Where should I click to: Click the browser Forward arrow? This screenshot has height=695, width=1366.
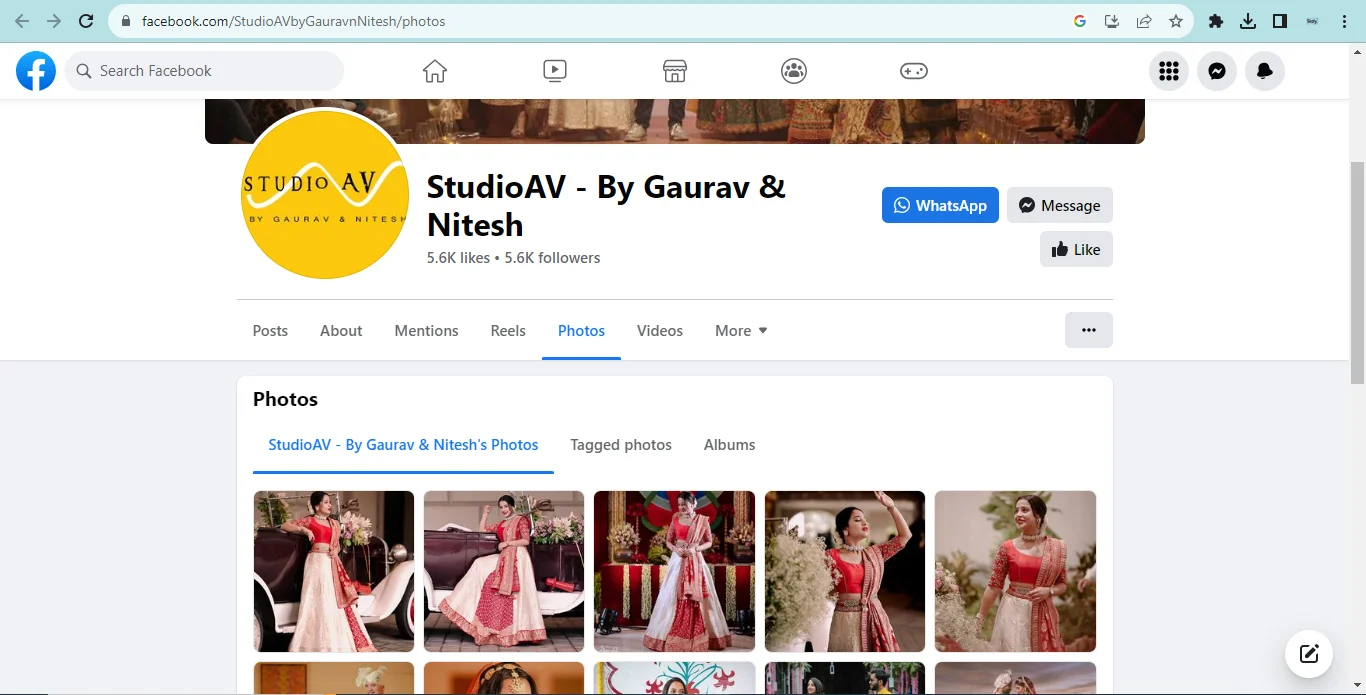pos(54,21)
